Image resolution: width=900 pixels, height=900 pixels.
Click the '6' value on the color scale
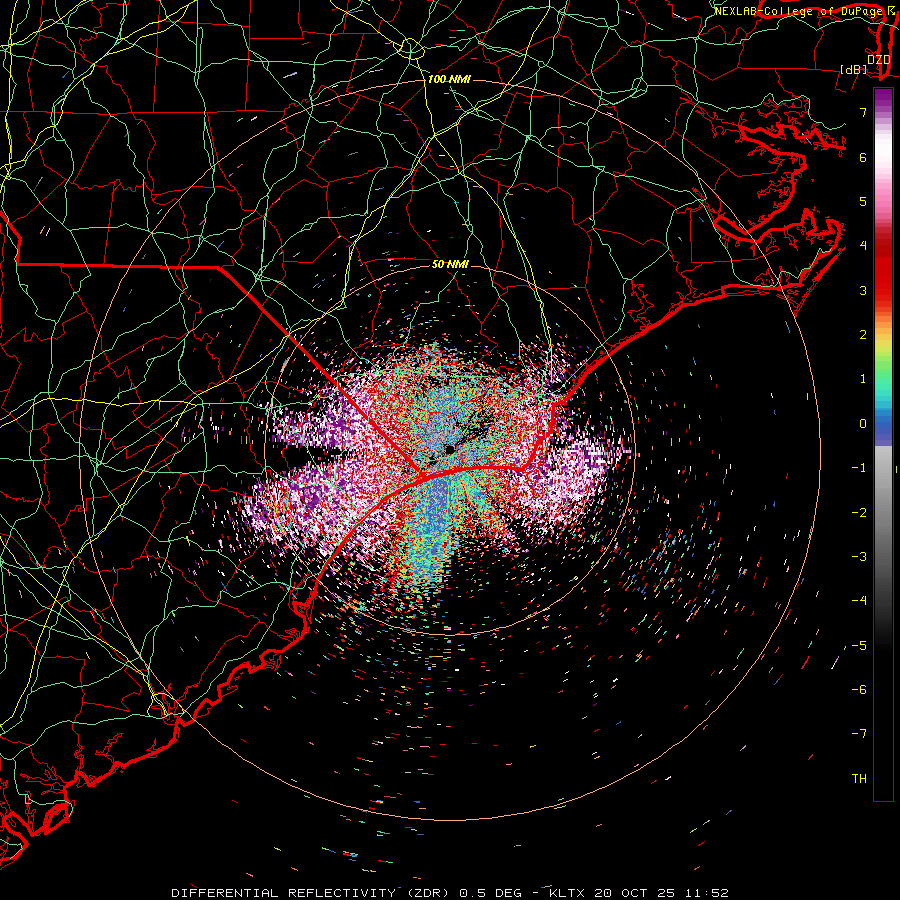863,157
